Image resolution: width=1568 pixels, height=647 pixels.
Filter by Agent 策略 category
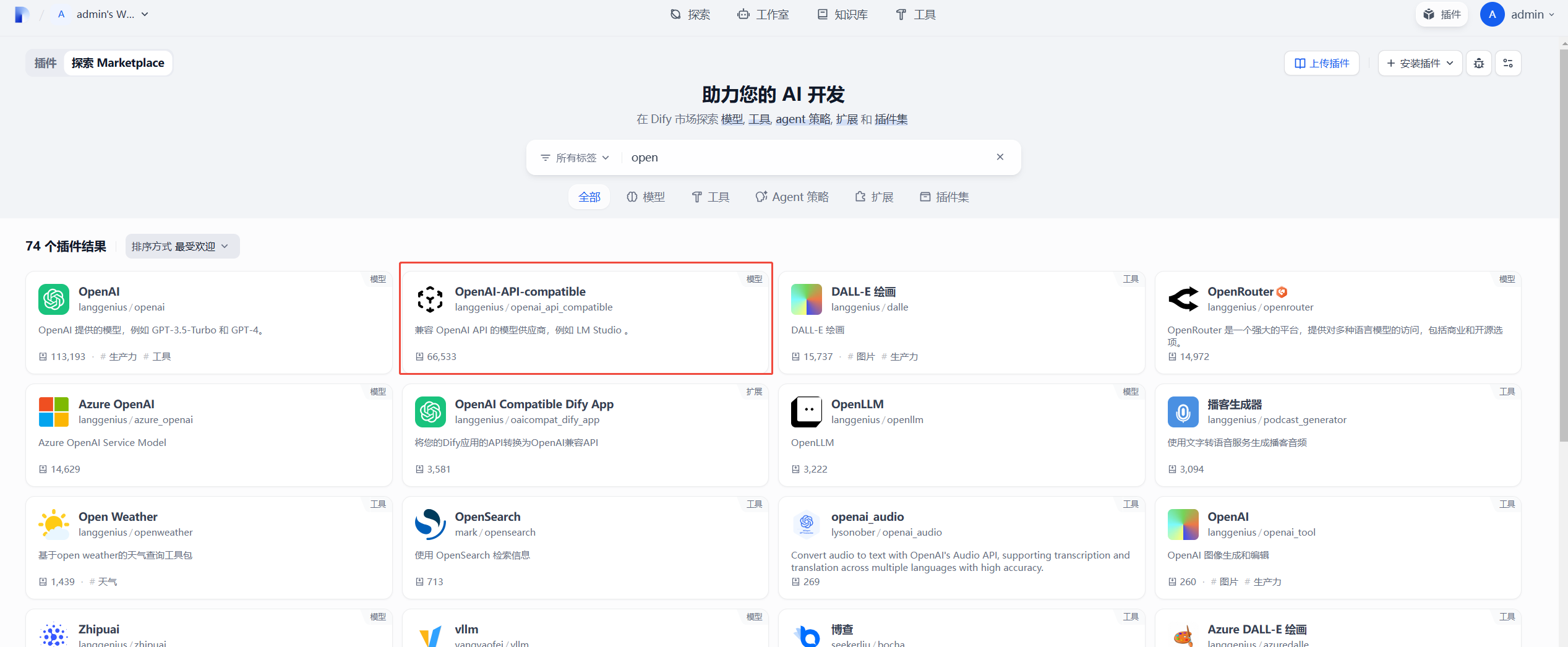point(792,197)
